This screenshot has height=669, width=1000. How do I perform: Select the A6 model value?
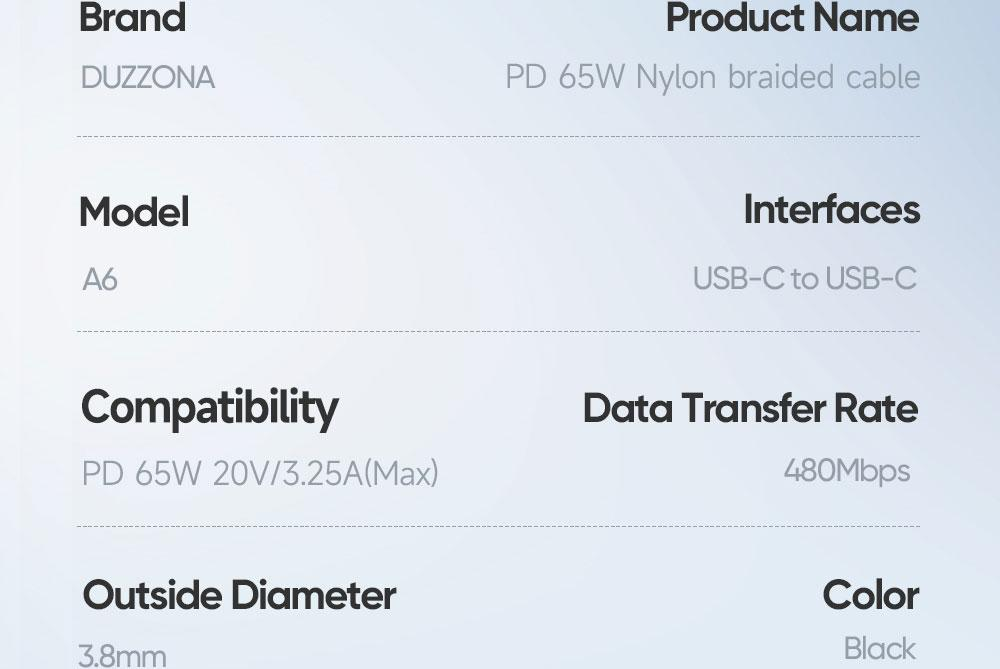click(x=100, y=280)
